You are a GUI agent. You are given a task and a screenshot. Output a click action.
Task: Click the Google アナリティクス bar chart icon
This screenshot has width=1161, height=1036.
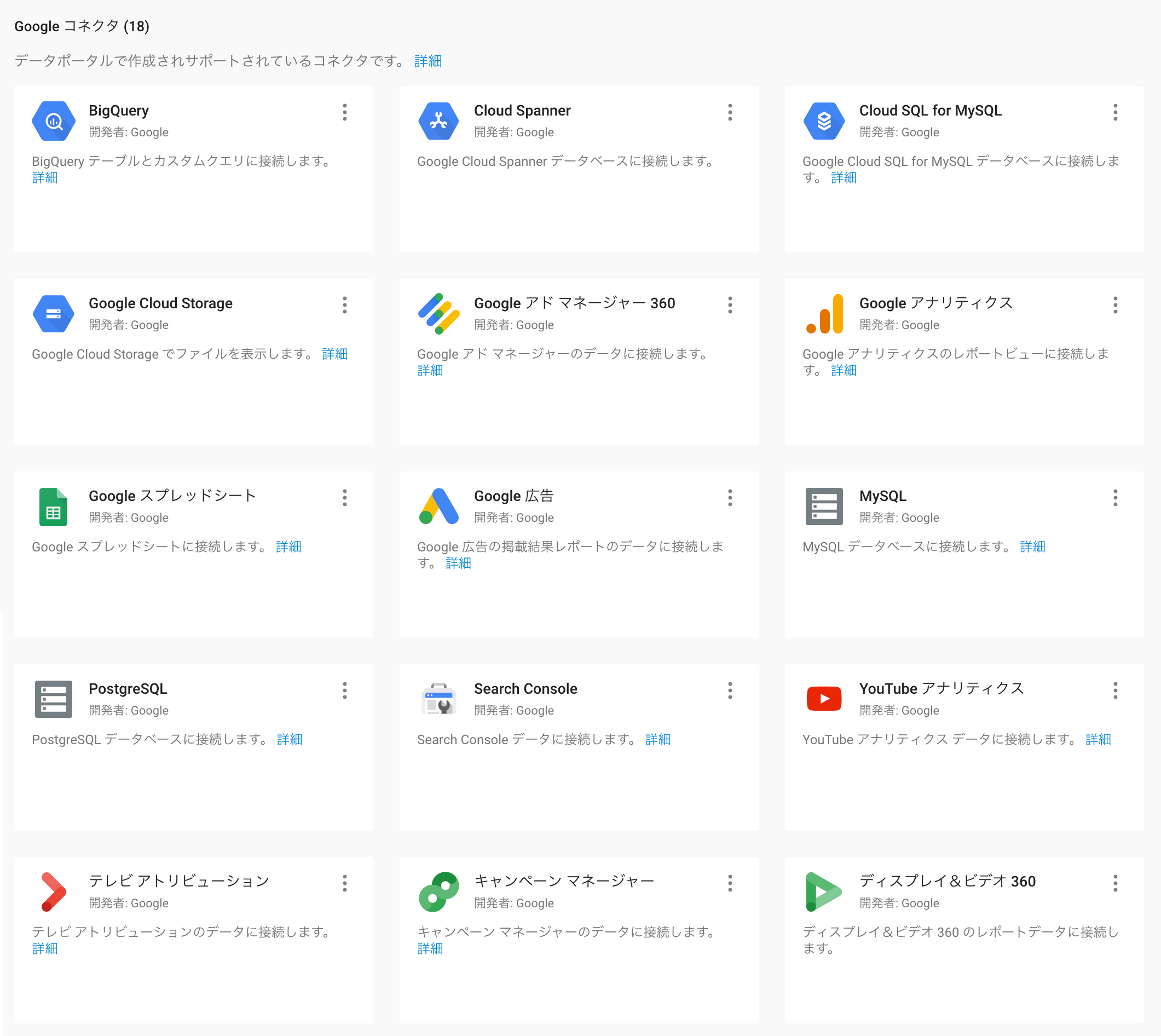pos(824,314)
